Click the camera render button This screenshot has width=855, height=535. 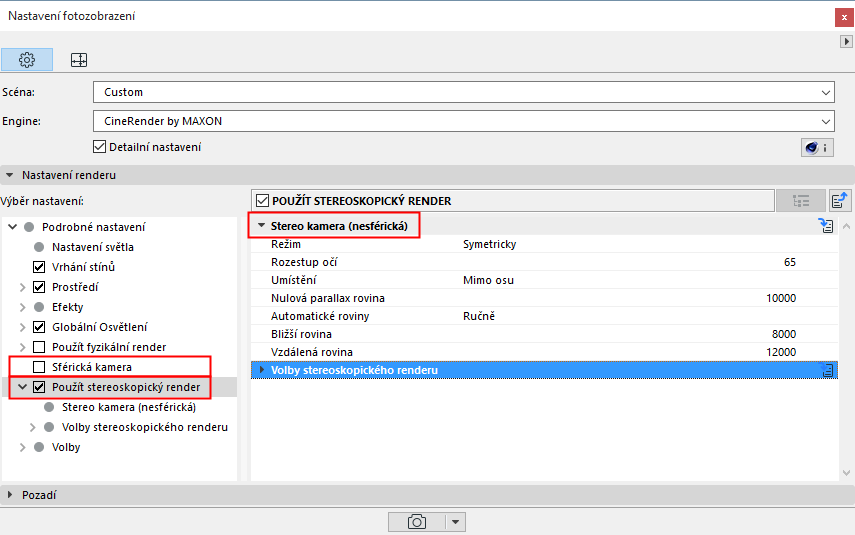(x=417, y=522)
